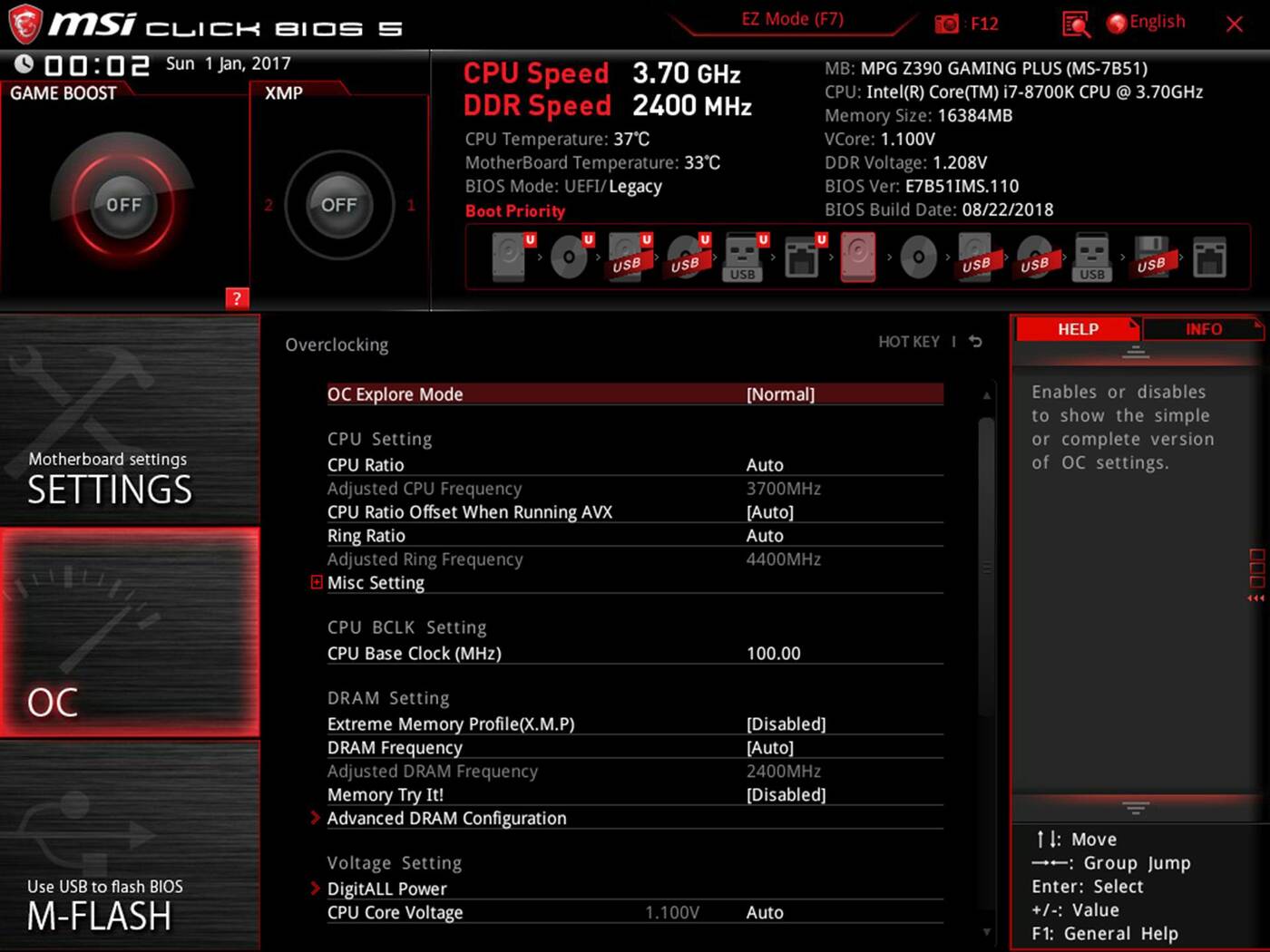
Task: Click the last network boot device icon
Action: pyautogui.click(x=1209, y=257)
